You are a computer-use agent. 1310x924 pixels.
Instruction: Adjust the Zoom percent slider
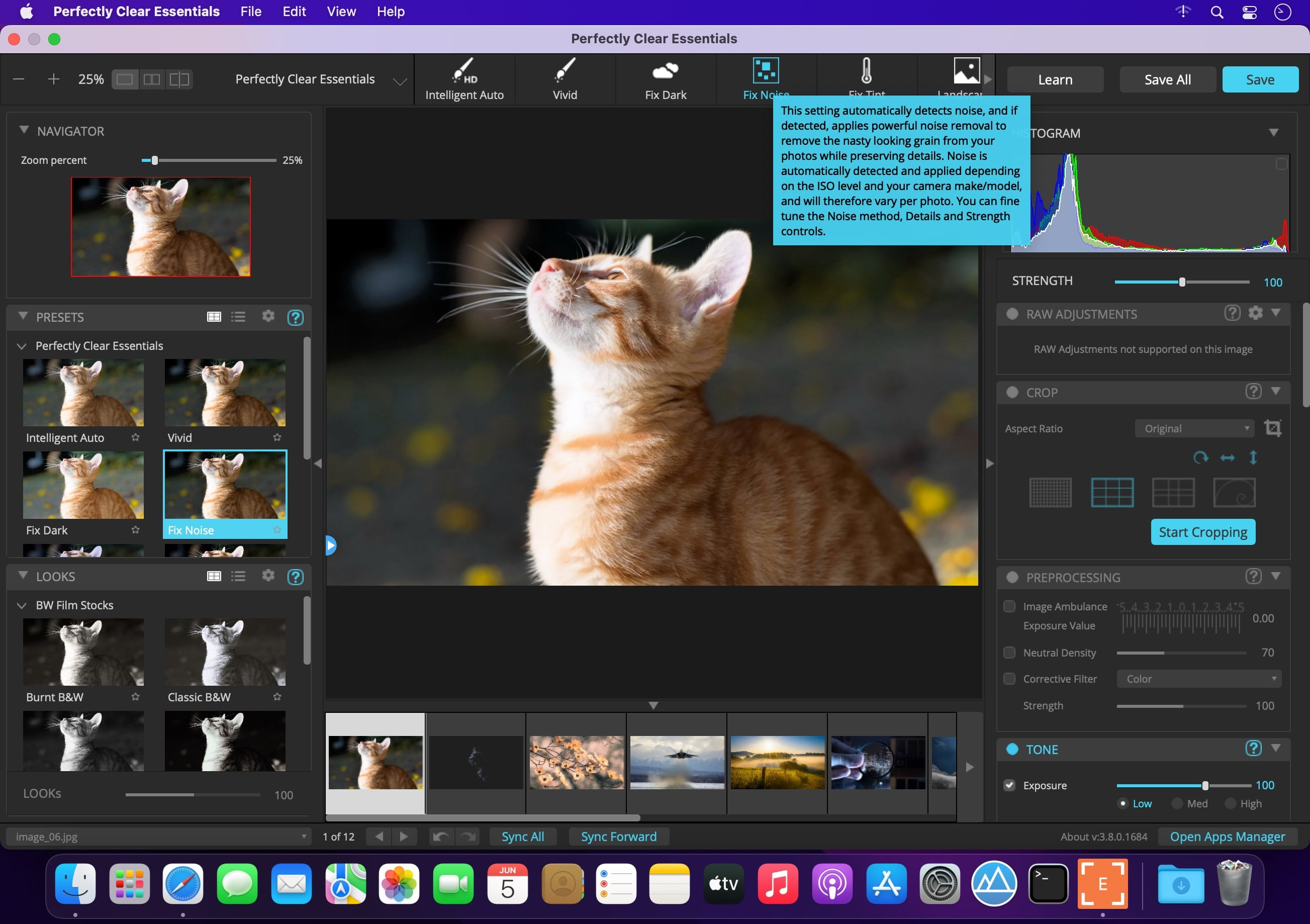(x=155, y=160)
